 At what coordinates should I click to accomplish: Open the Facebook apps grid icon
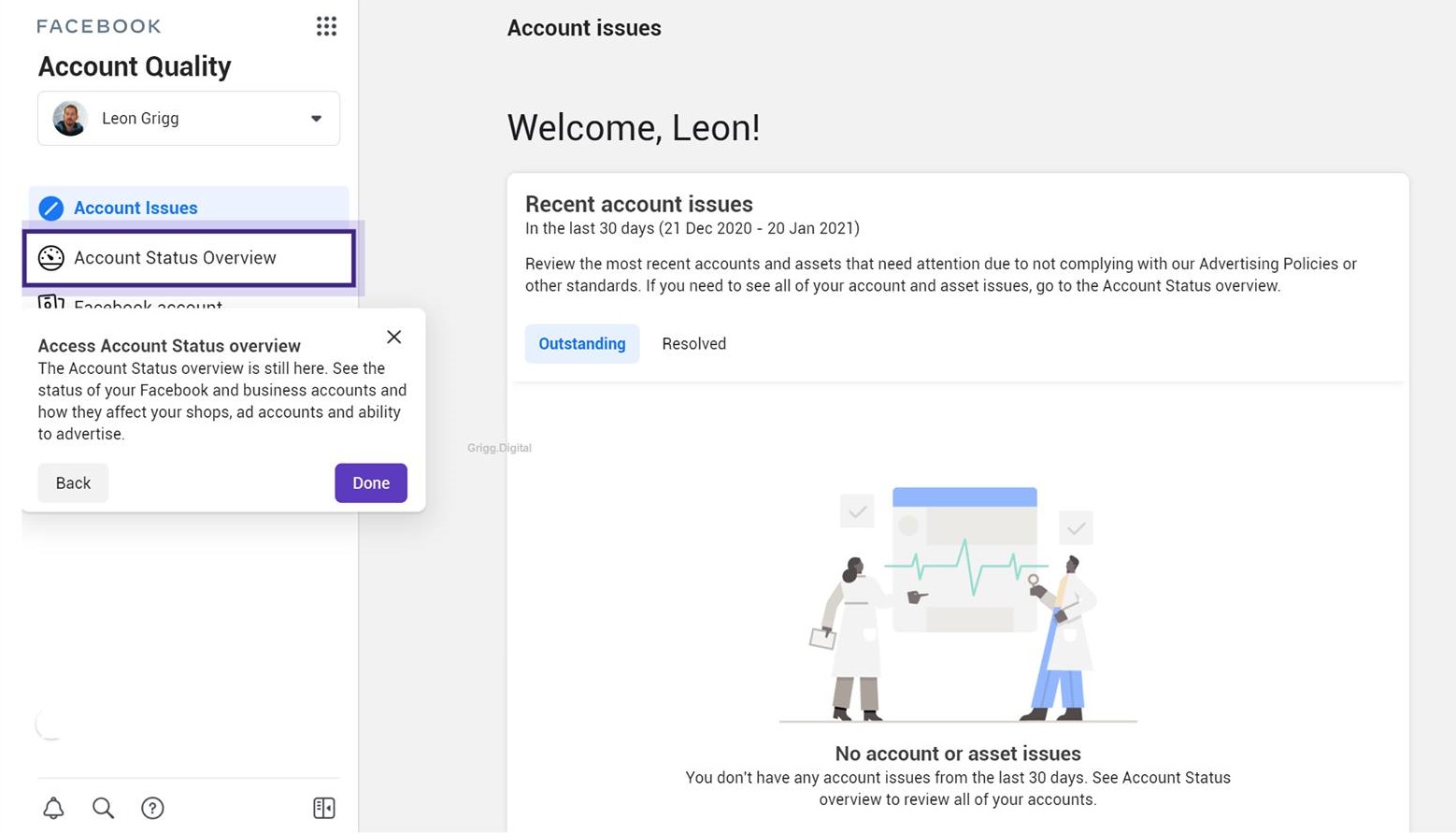point(326,26)
